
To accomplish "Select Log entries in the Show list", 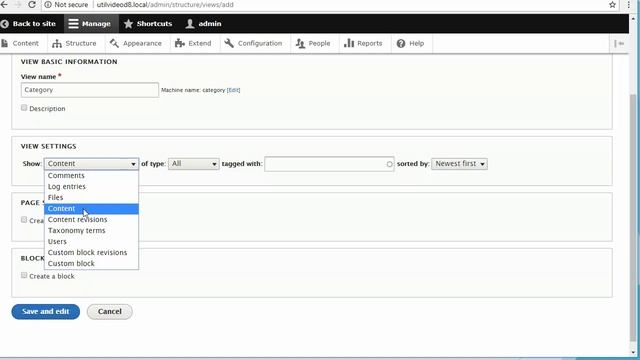I will point(91,187).
